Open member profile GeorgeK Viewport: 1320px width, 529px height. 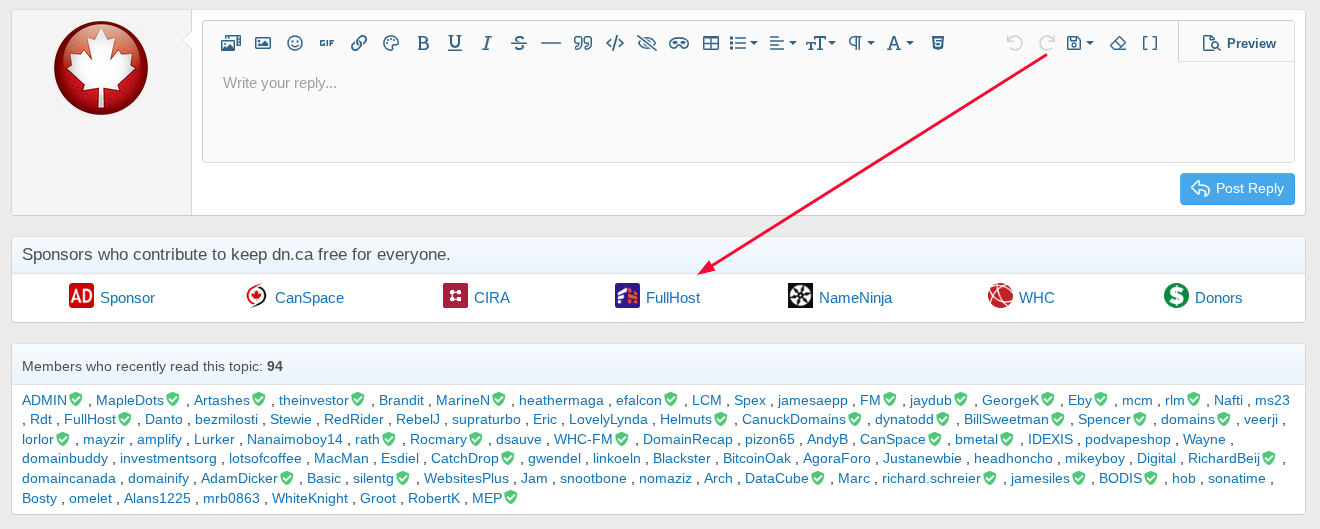point(1011,400)
